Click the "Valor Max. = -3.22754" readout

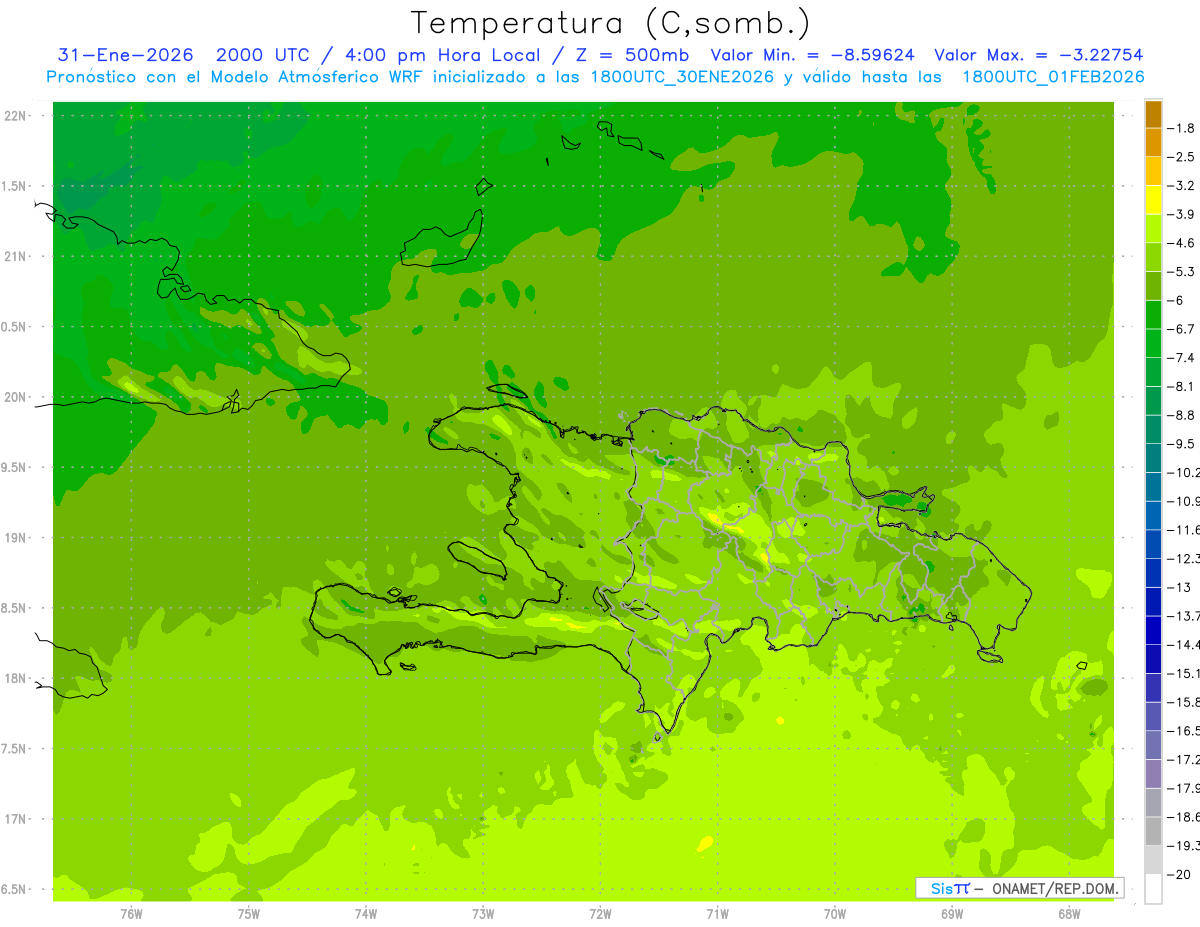[x=1038, y=55]
